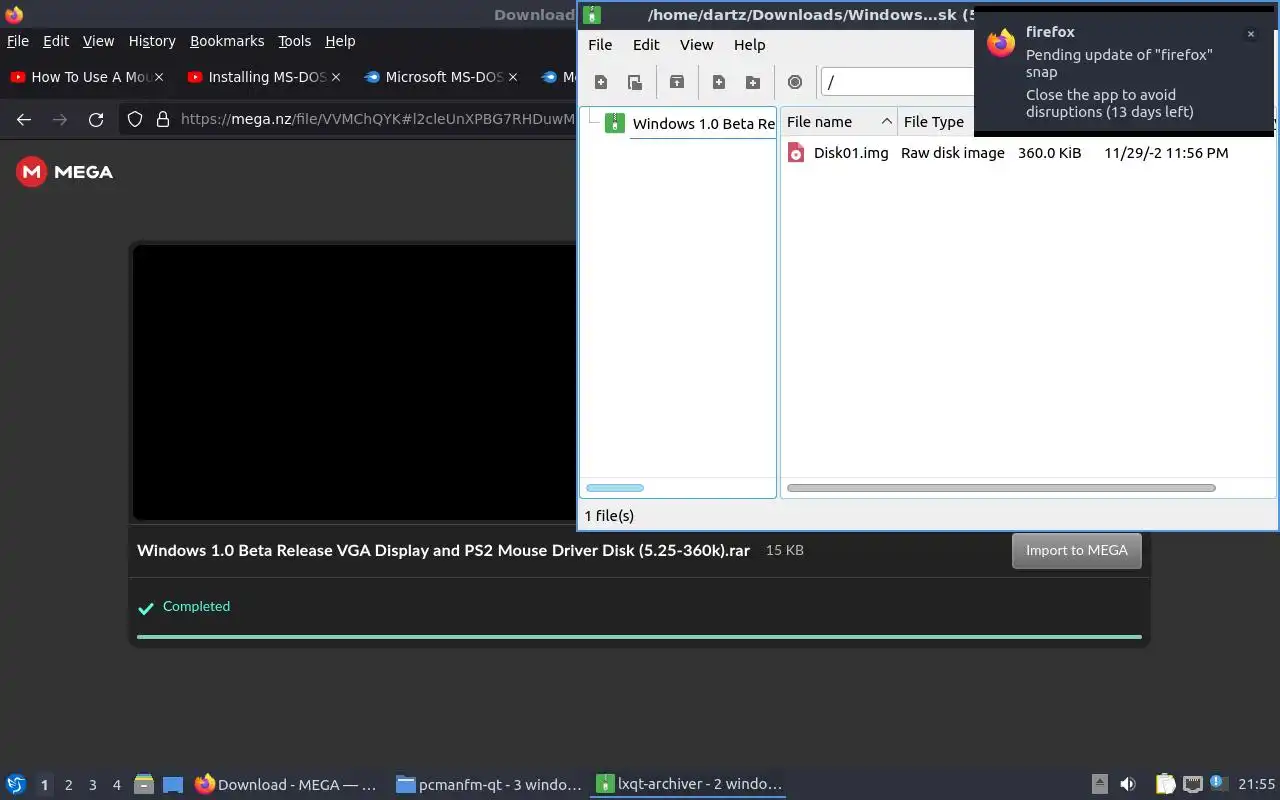Viewport: 1280px width, 800px height.
Task: Click the Firefox reload page icon
Action: [x=96, y=120]
